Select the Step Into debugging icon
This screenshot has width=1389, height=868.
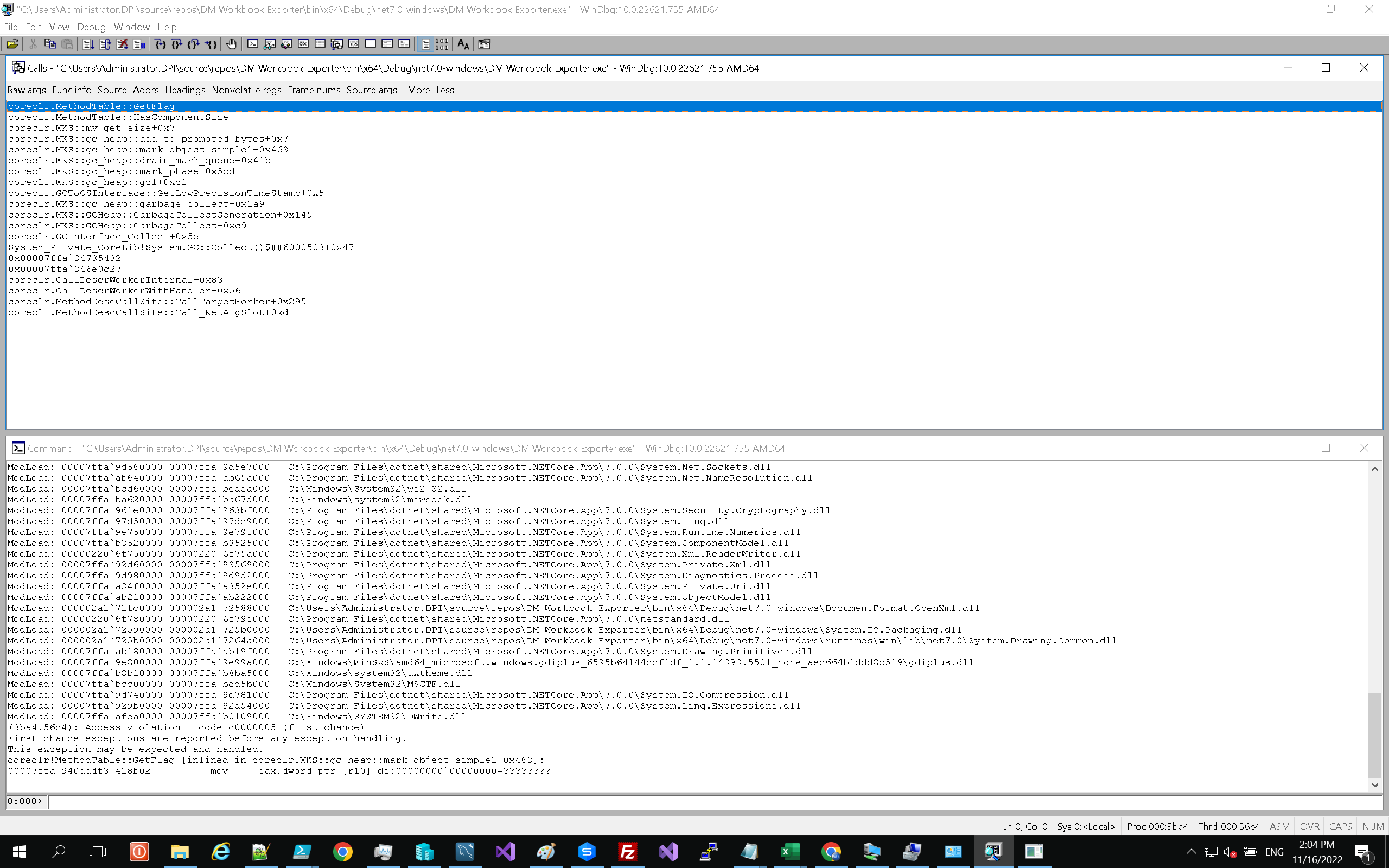[x=160, y=44]
